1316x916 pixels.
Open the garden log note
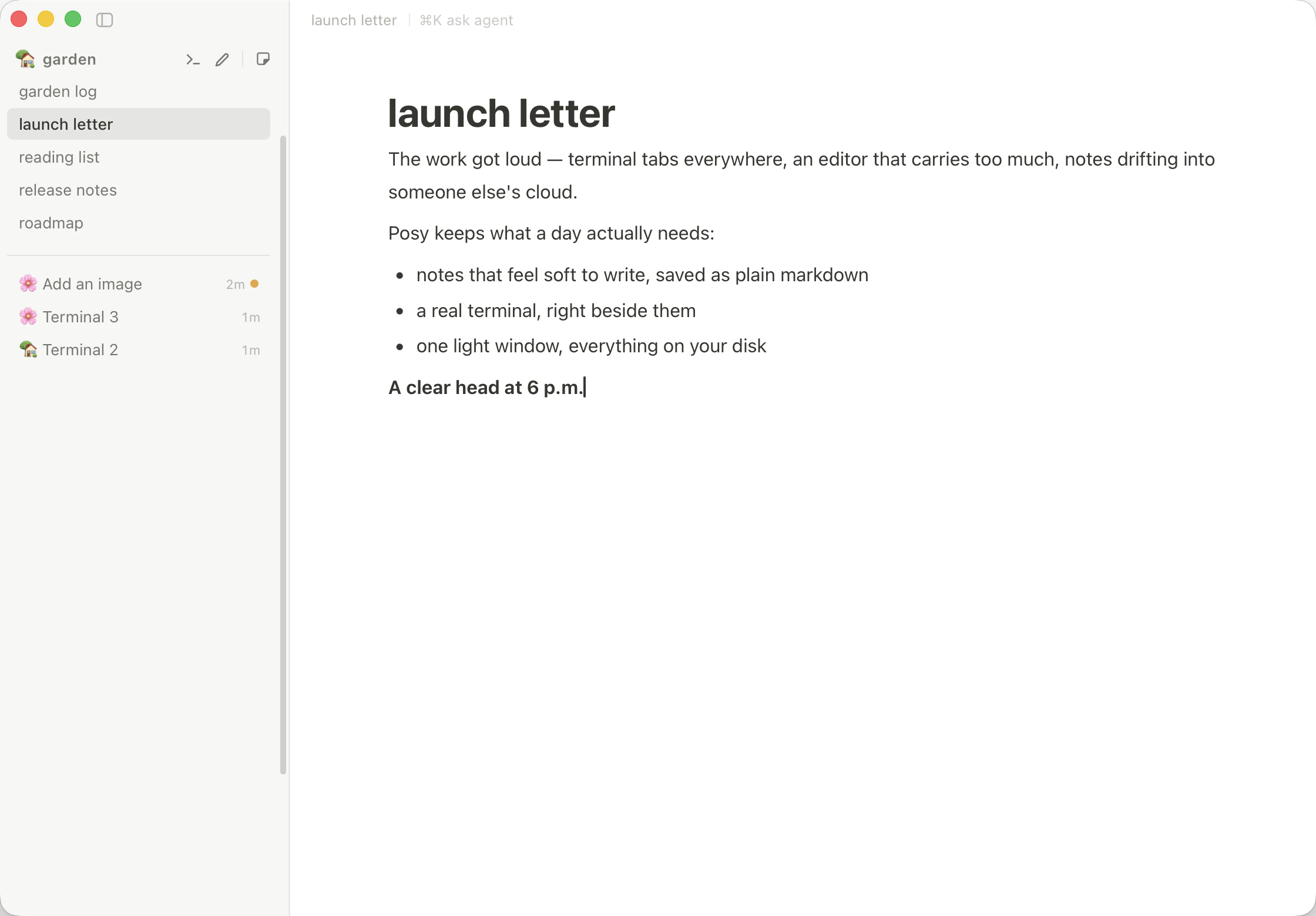coord(139,92)
